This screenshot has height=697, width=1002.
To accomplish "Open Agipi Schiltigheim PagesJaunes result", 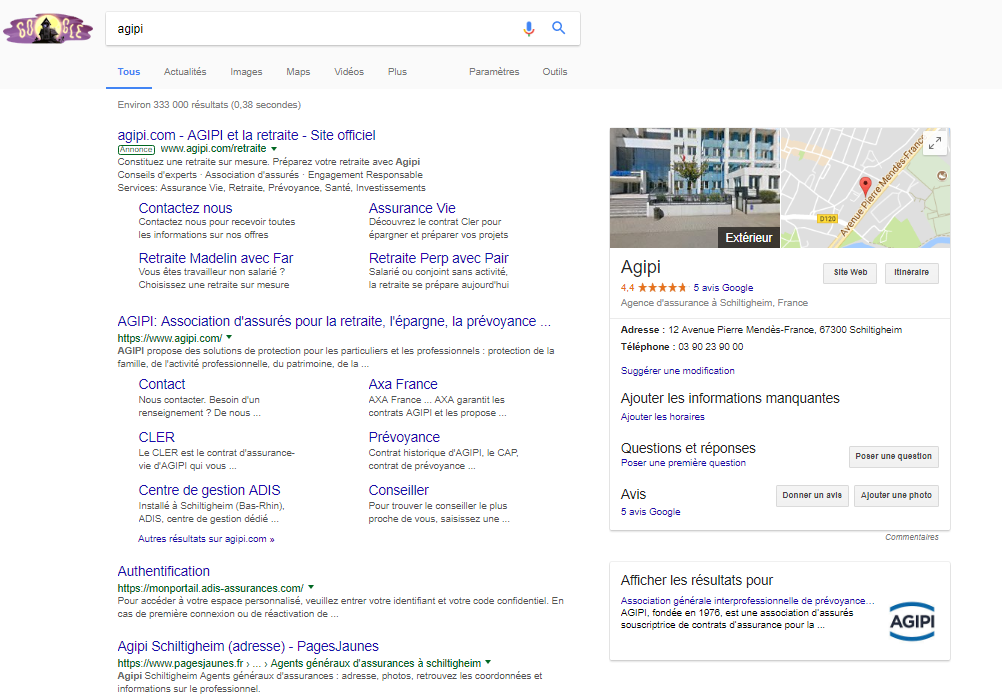I will pos(248,647).
